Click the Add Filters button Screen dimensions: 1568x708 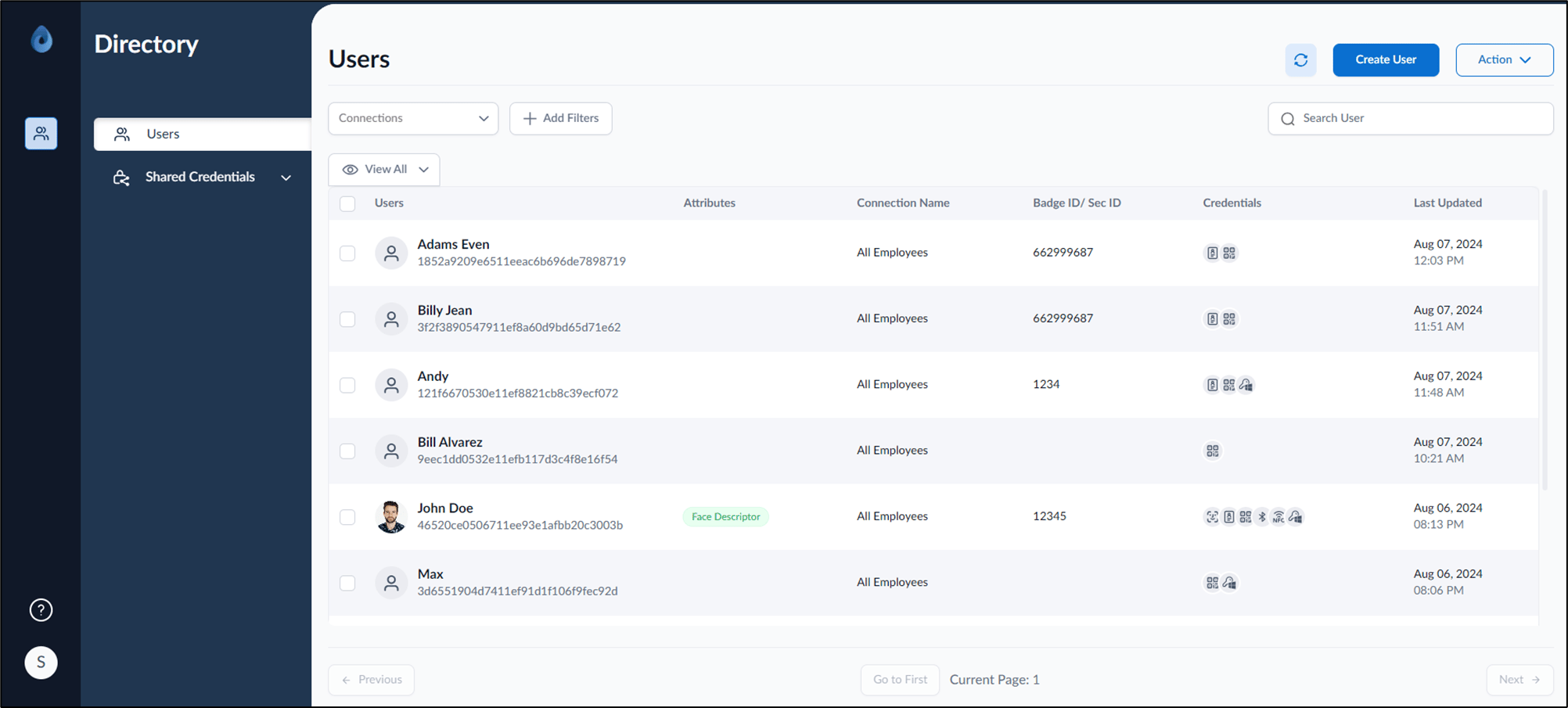click(x=561, y=118)
